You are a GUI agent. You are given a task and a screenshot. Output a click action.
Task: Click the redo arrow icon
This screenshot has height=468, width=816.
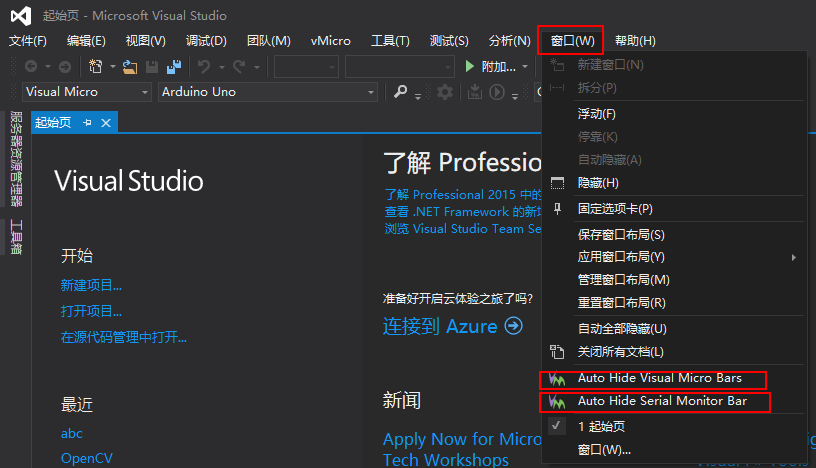pos(239,66)
